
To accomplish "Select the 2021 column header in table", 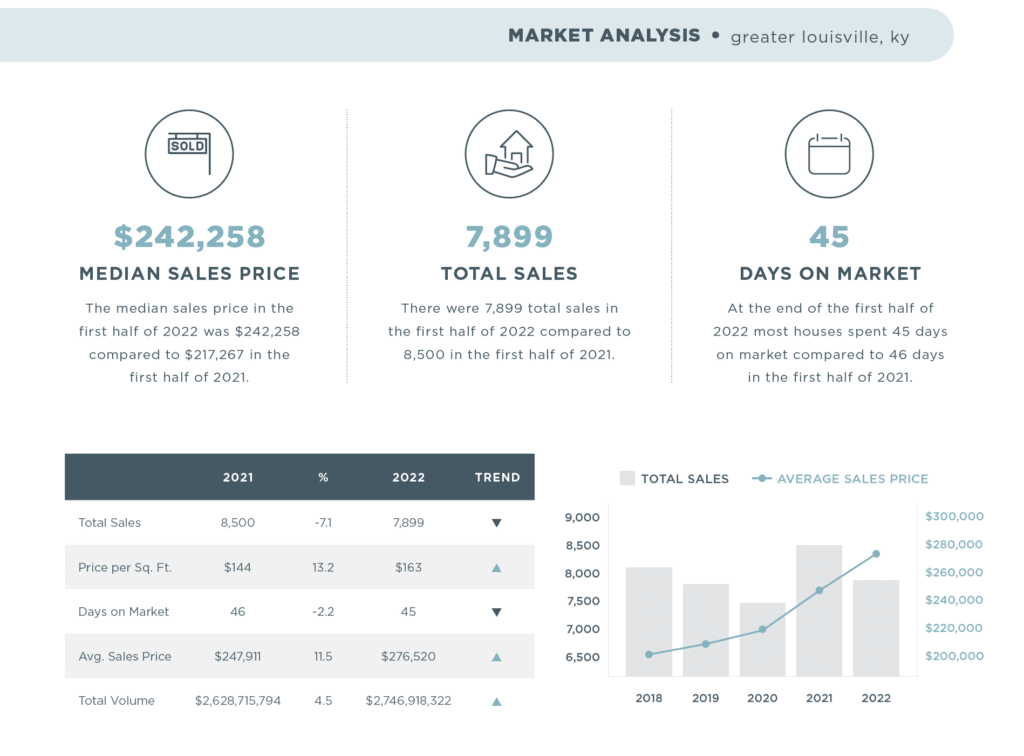I will point(238,477).
